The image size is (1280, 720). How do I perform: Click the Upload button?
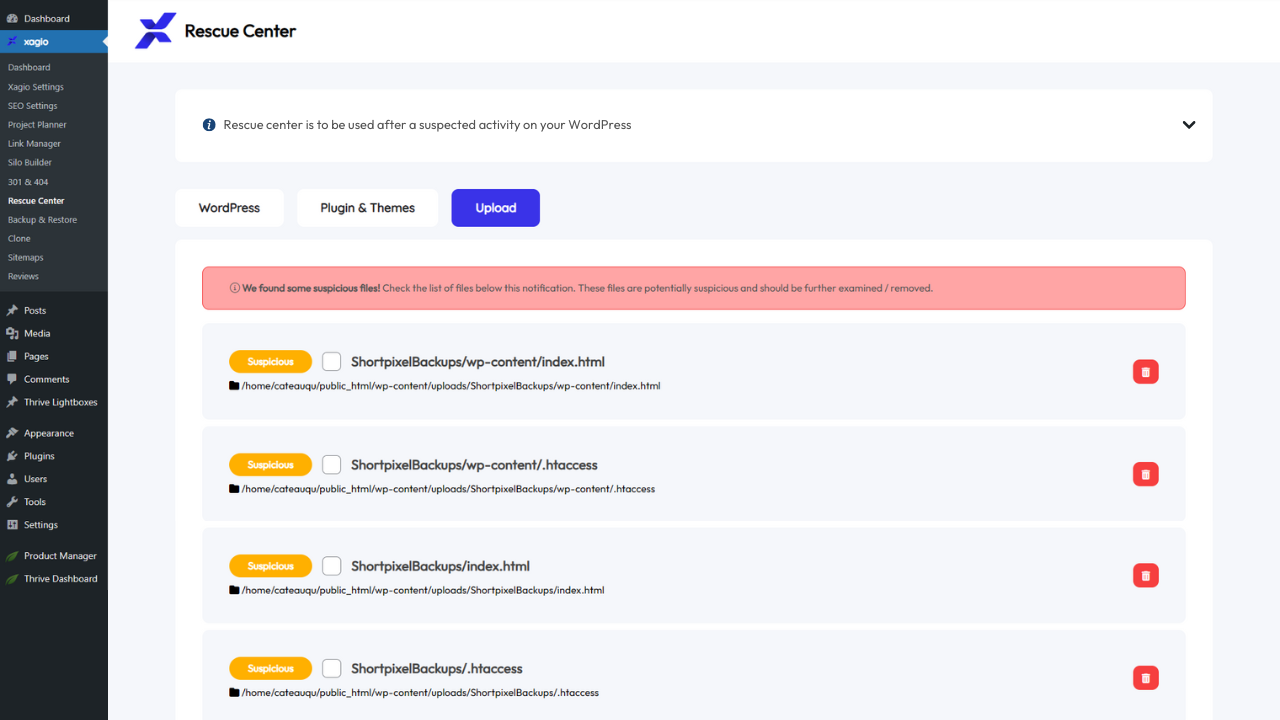tap(495, 207)
